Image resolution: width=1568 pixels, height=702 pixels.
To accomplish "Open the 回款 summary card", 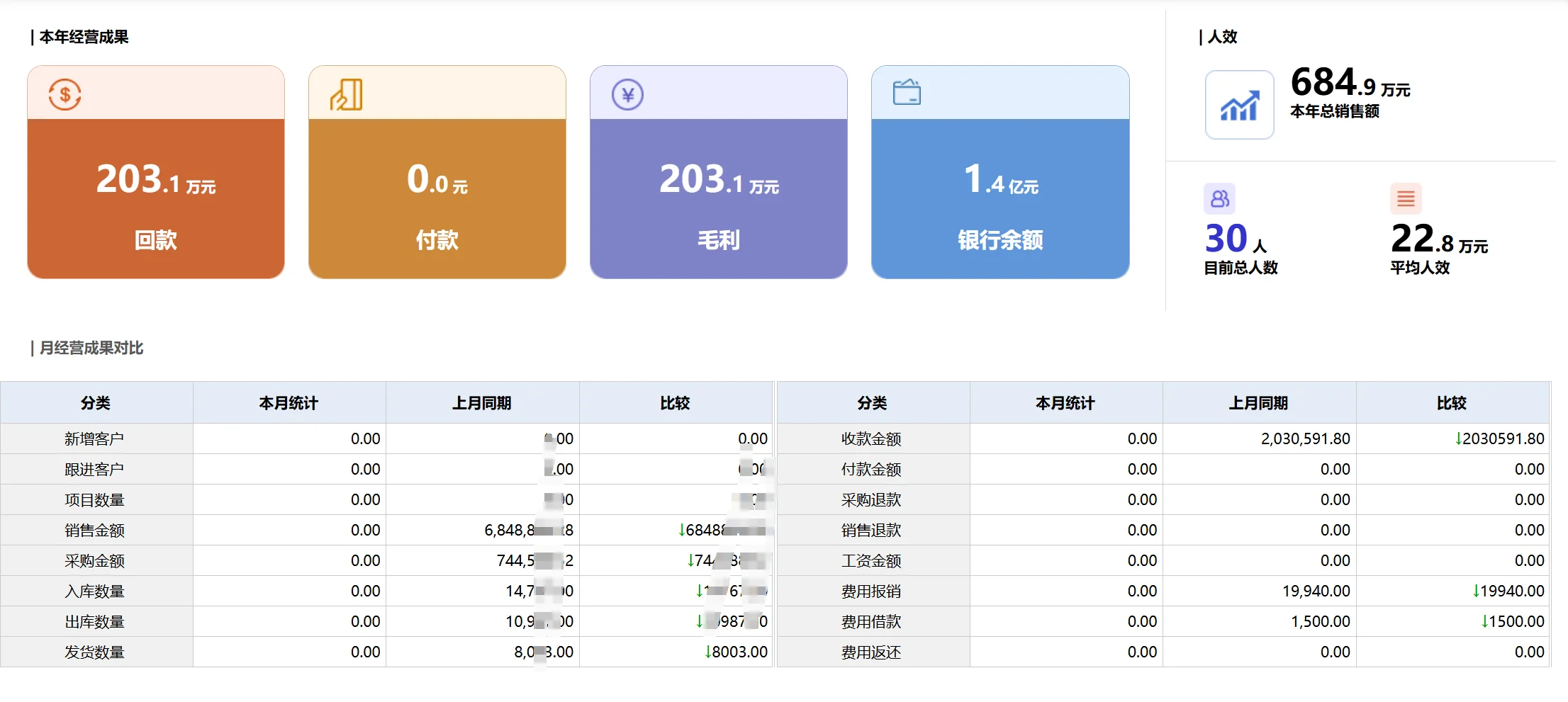I will 155,172.
